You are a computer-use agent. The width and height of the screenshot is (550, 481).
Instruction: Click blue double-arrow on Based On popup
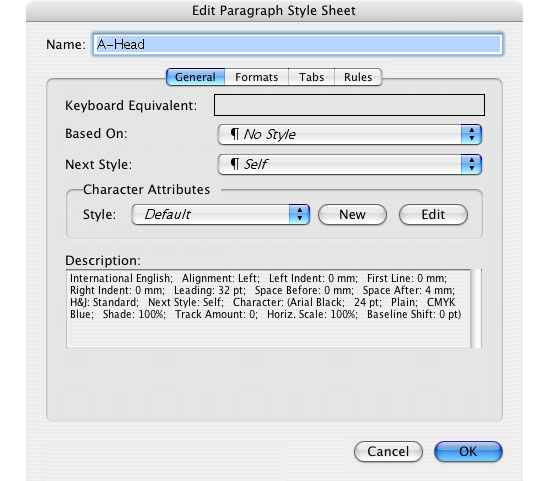coord(471,134)
